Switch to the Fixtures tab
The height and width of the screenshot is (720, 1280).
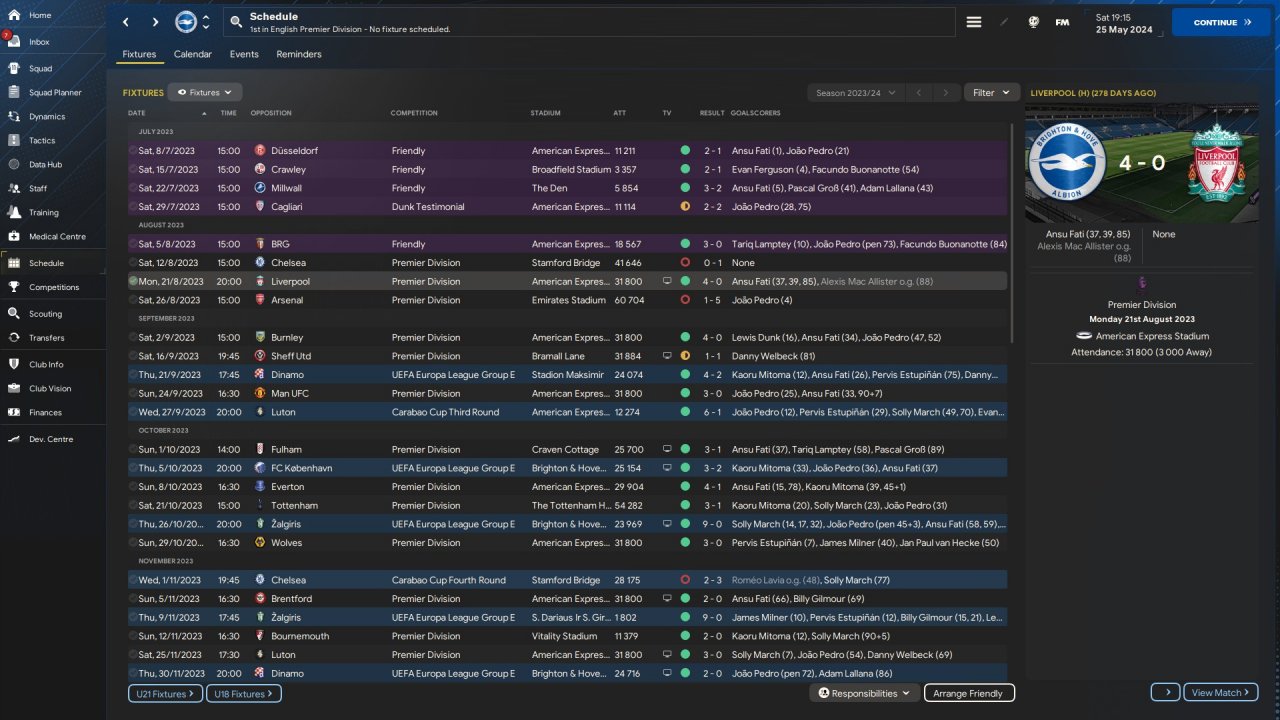pos(139,54)
